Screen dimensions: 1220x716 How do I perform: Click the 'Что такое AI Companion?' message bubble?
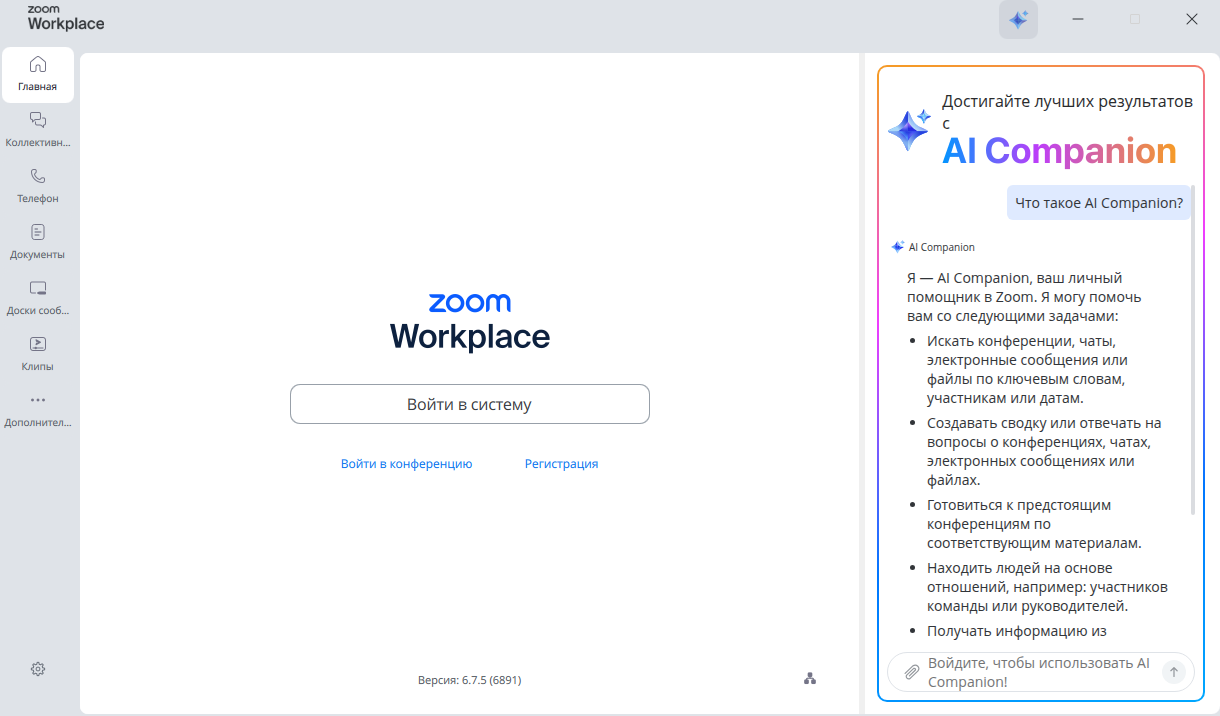point(1098,203)
